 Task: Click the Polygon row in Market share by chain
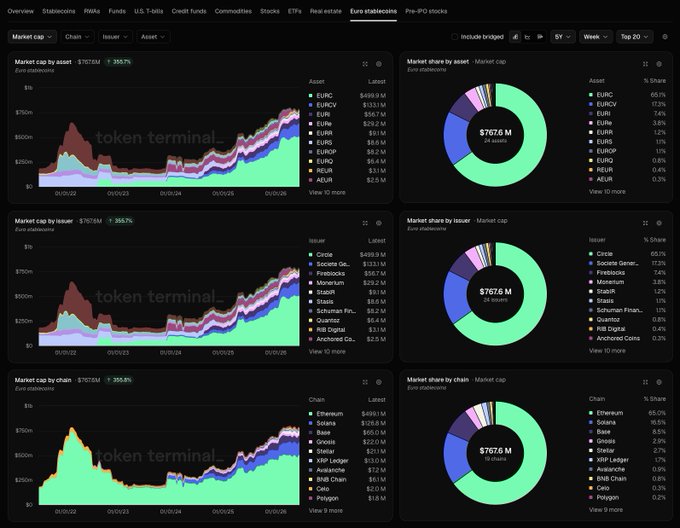click(627, 498)
